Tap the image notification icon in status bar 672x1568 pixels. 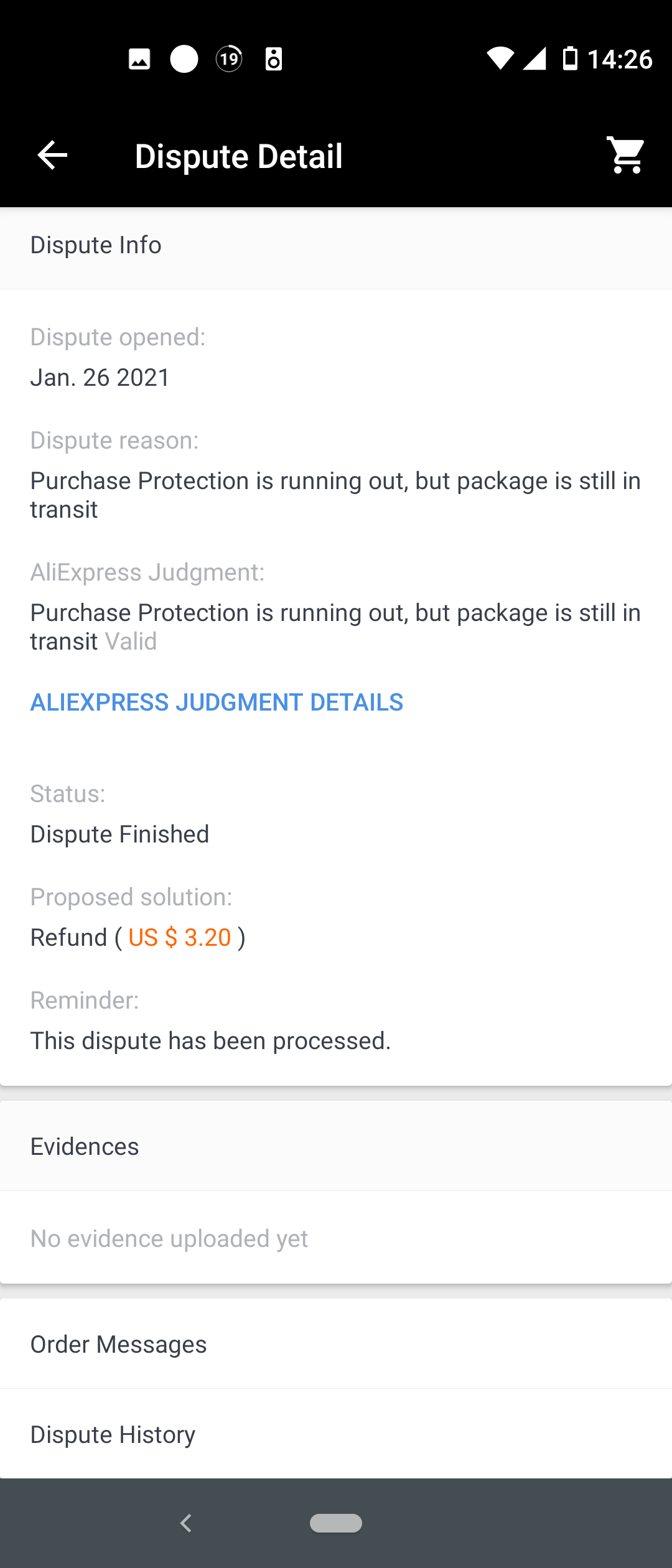pos(139,60)
